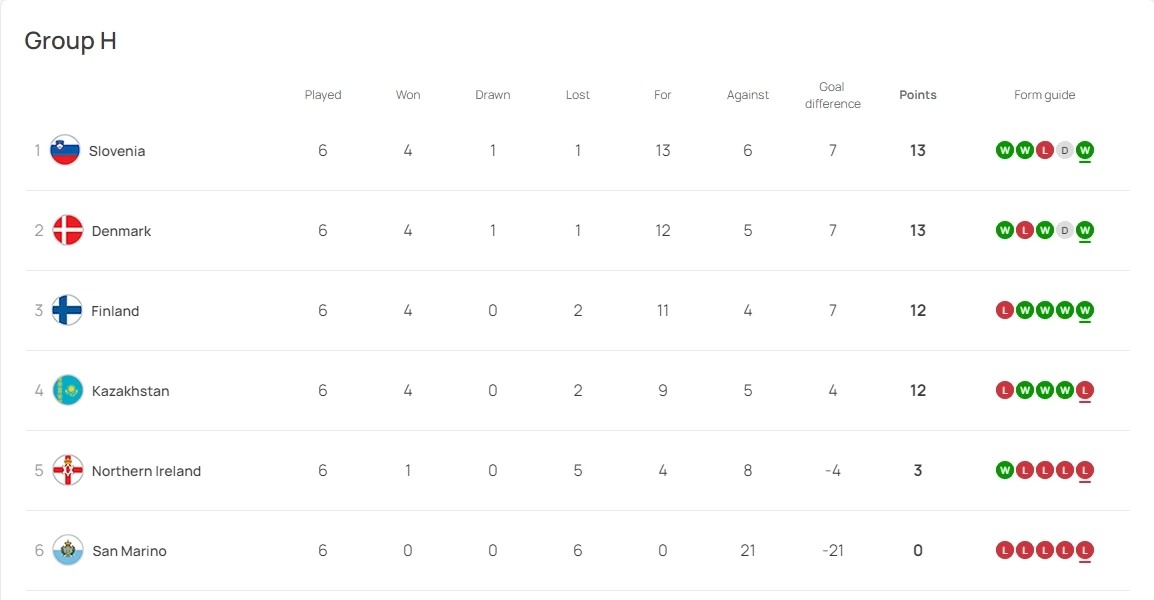Click Finland's first red L form badge
The width and height of the screenshot is (1154, 600).
pos(1005,310)
